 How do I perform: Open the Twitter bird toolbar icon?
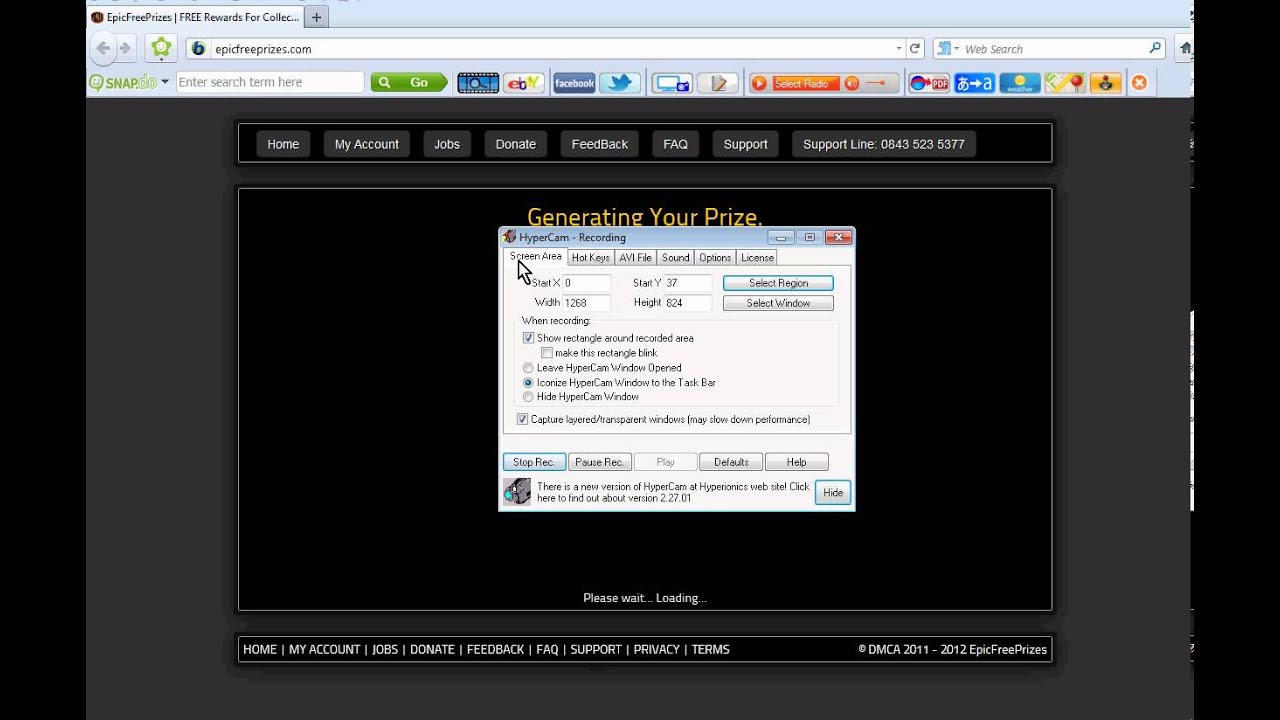[x=620, y=83]
